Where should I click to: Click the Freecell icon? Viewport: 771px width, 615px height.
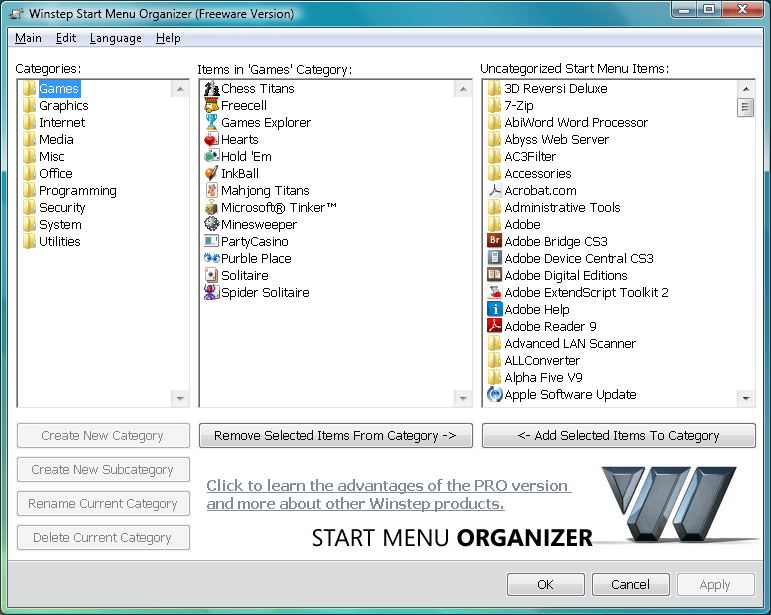pyautogui.click(x=211, y=105)
